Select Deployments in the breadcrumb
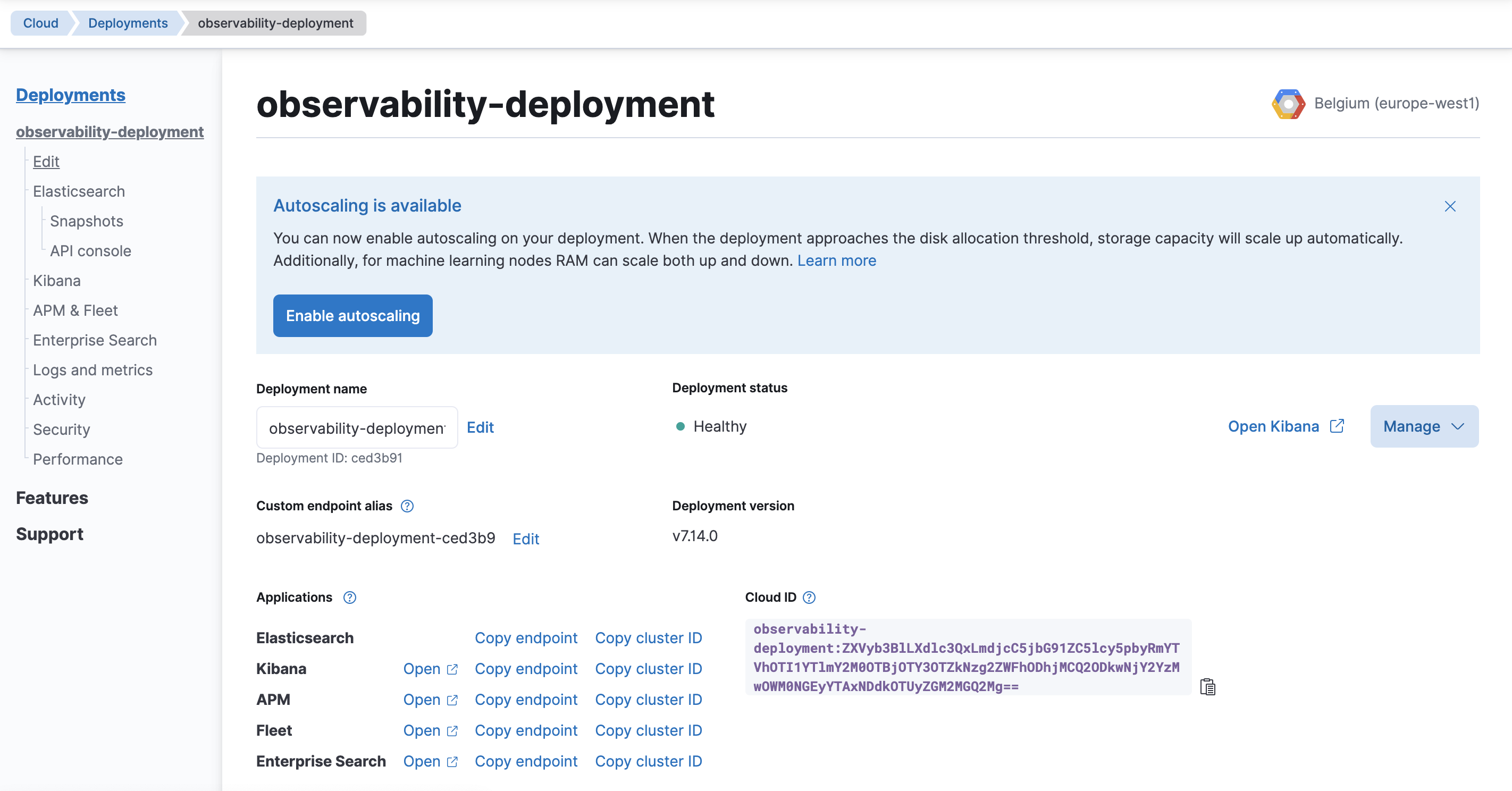 tap(128, 23)
